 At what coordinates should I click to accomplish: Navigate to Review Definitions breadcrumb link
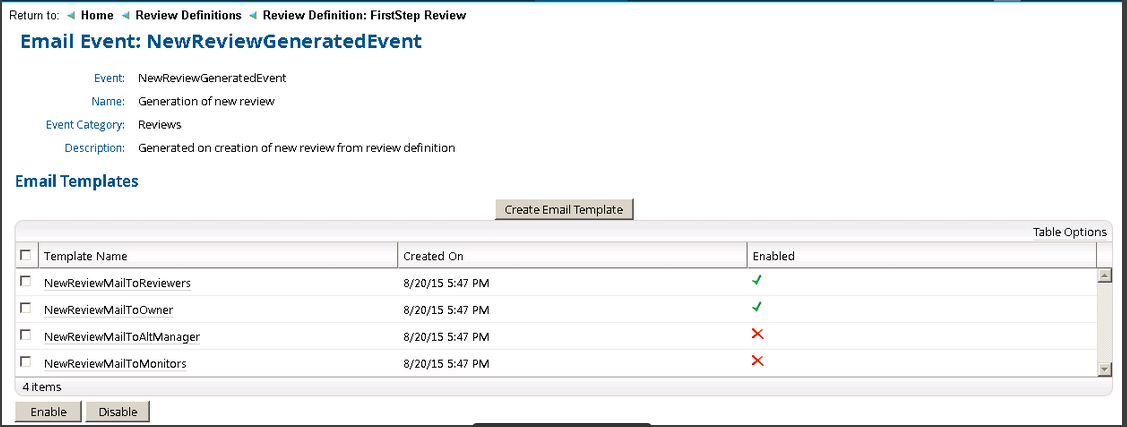[x=188, y=16]
